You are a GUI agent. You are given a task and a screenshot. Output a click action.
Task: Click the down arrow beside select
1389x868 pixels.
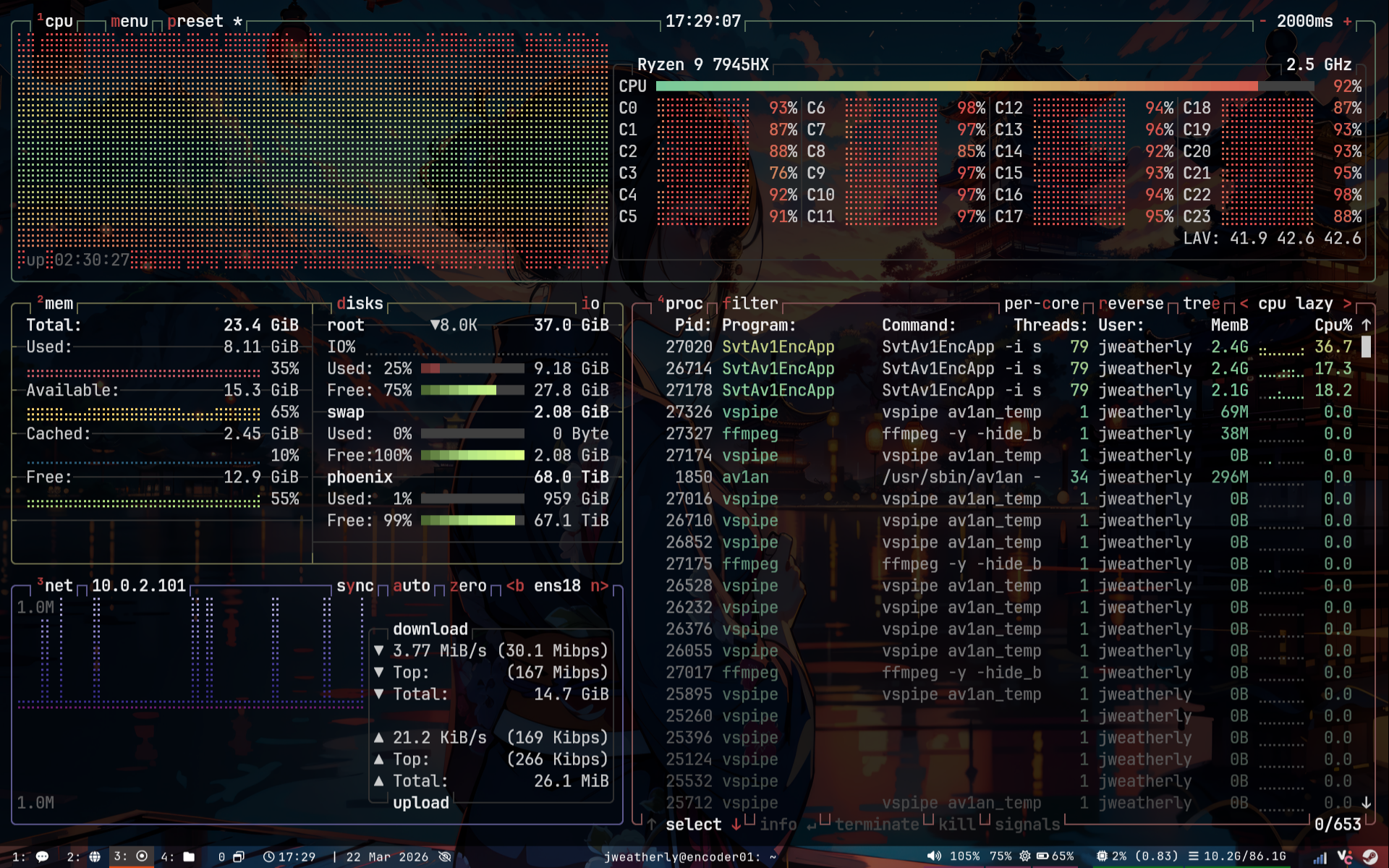click(736, 825)
